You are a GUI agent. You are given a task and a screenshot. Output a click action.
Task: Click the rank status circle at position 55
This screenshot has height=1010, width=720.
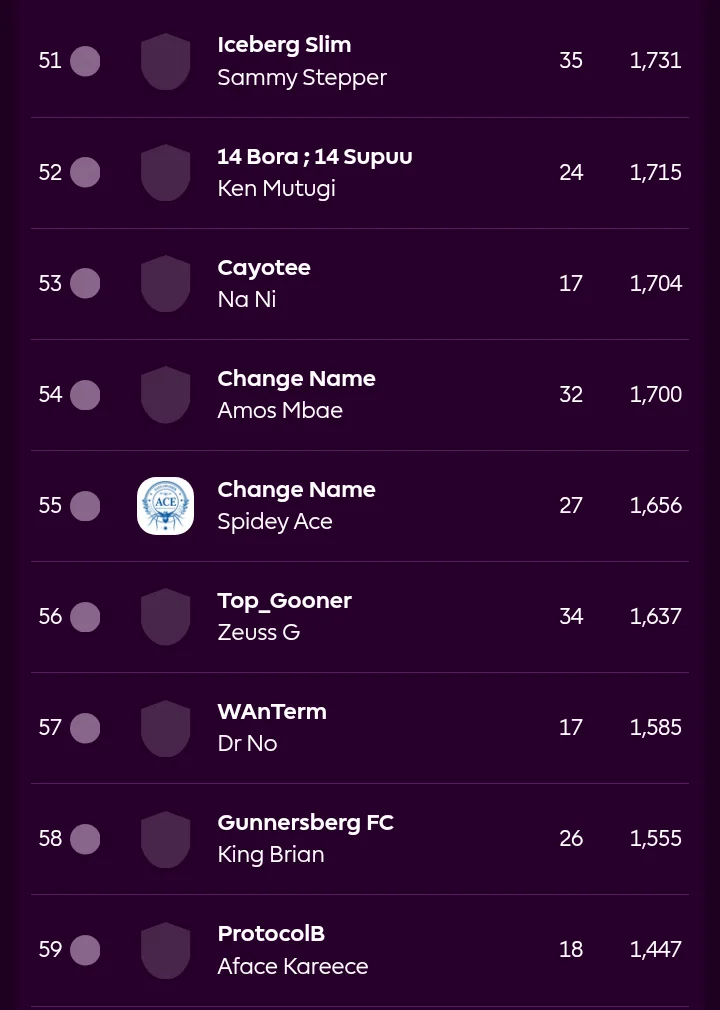tap(85, 506)
